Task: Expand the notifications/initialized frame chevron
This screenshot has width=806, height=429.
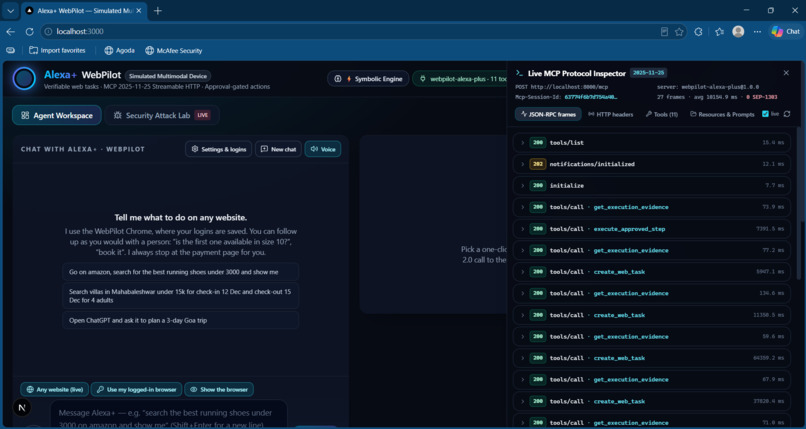Action: pos(522,164)
